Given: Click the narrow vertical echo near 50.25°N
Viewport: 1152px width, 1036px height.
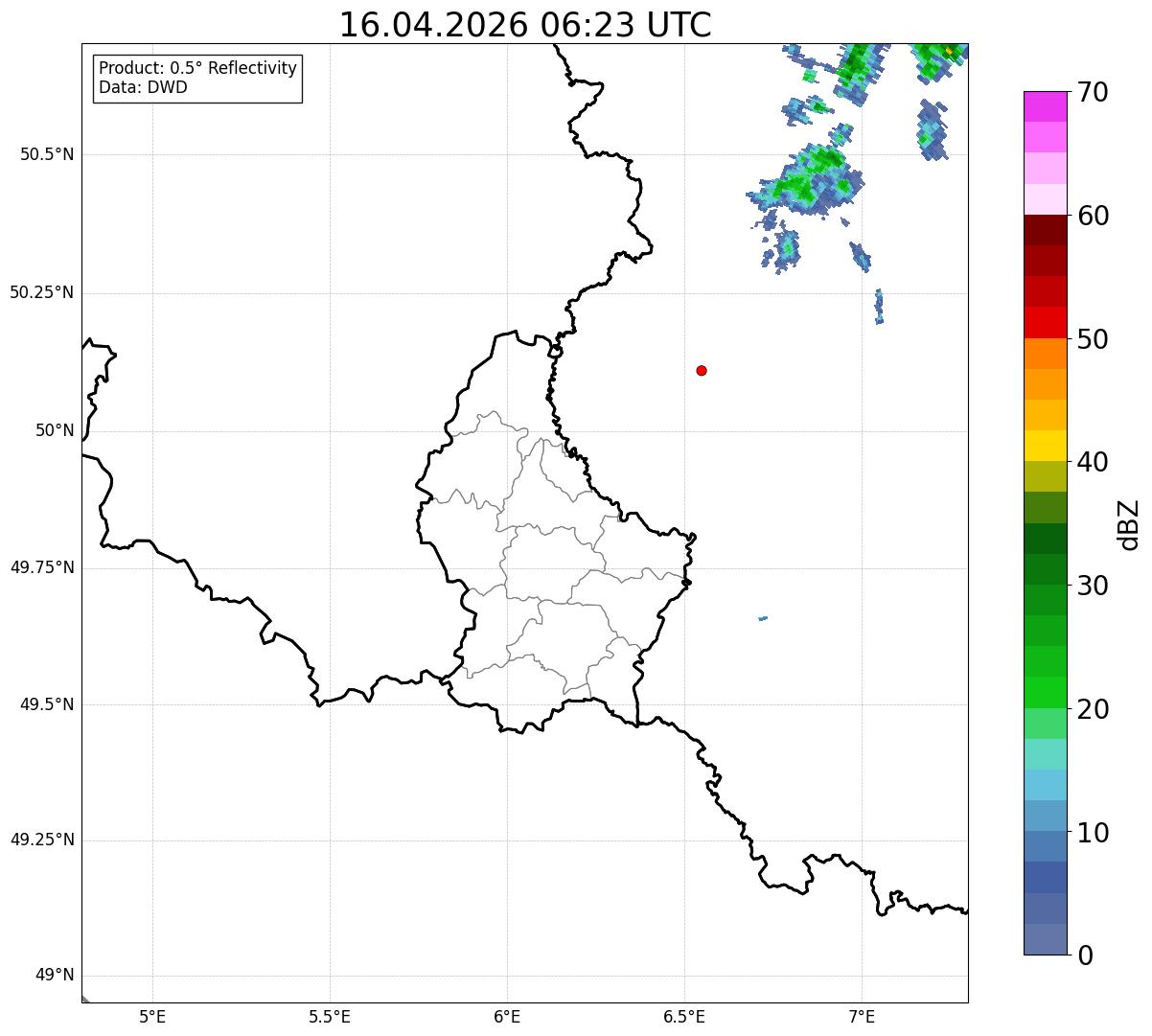Looking at the screenshot, I should (879, 307).
